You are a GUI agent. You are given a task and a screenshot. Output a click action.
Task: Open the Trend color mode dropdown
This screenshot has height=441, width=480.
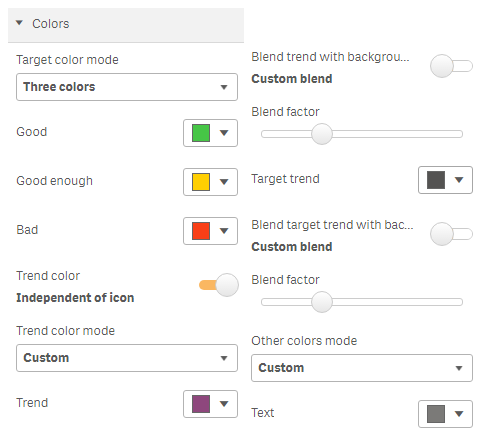127,358
